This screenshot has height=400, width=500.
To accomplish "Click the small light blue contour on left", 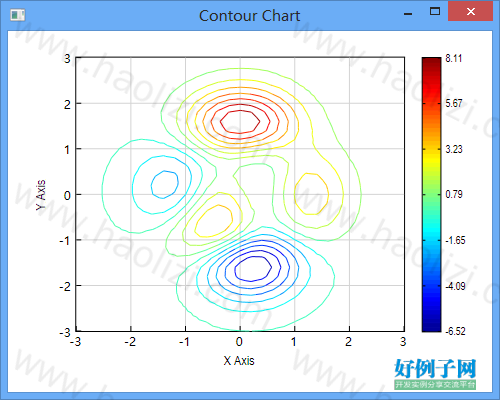I will pyautogui.click(x=164, y=185).
